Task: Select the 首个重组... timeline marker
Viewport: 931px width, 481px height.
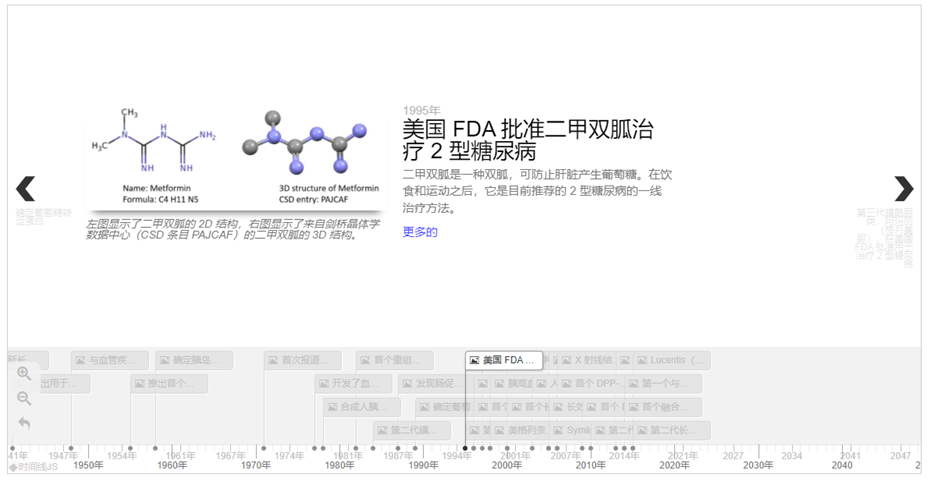Action: 395,360
